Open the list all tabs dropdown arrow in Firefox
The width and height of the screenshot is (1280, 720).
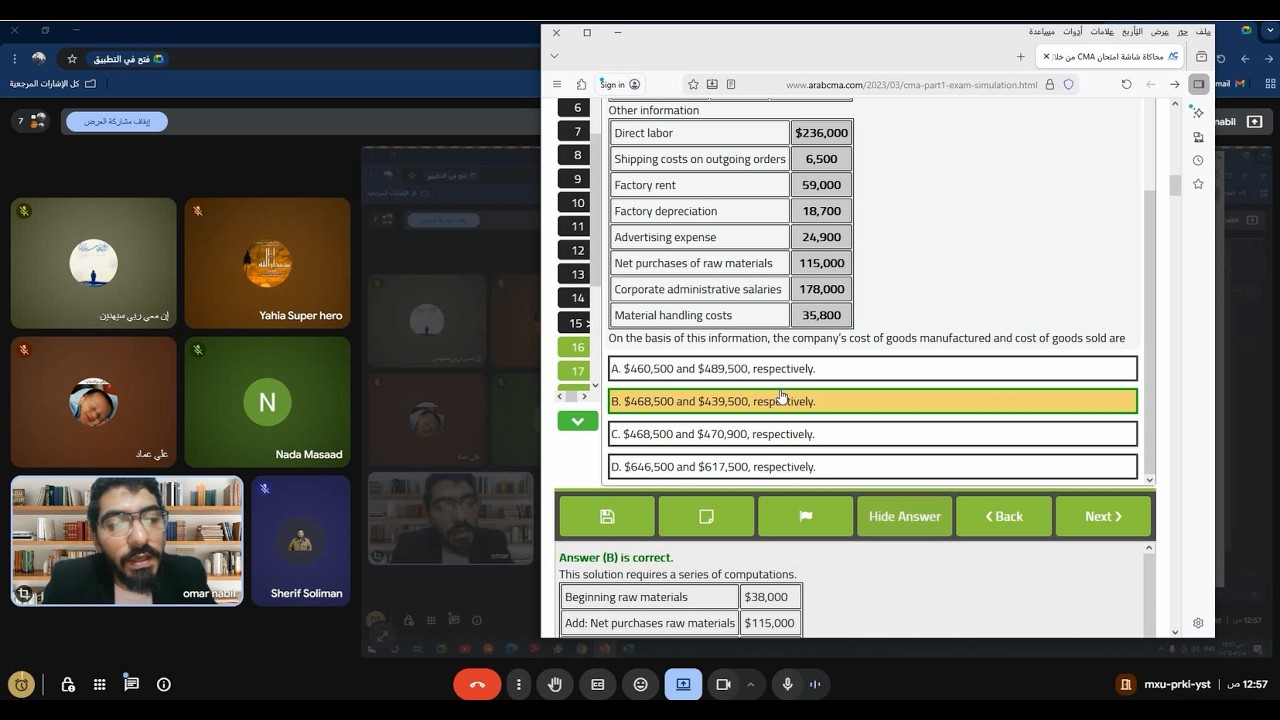(x=554, y=57)
